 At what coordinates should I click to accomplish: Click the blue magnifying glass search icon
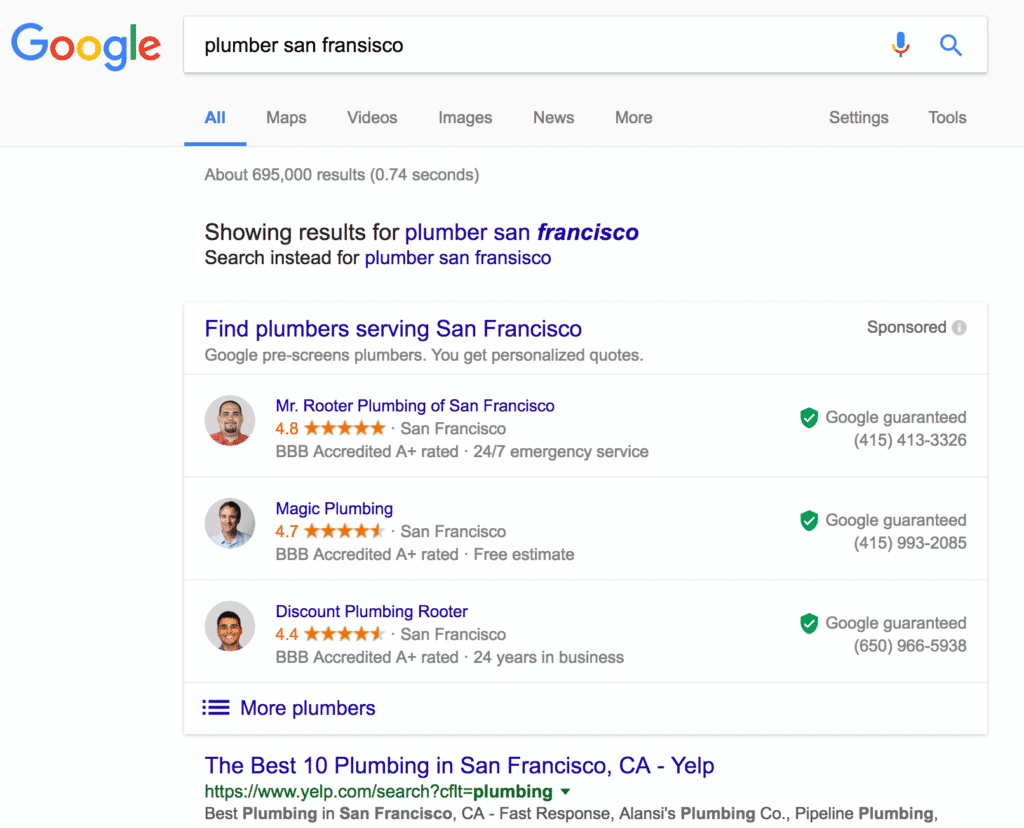950,44
